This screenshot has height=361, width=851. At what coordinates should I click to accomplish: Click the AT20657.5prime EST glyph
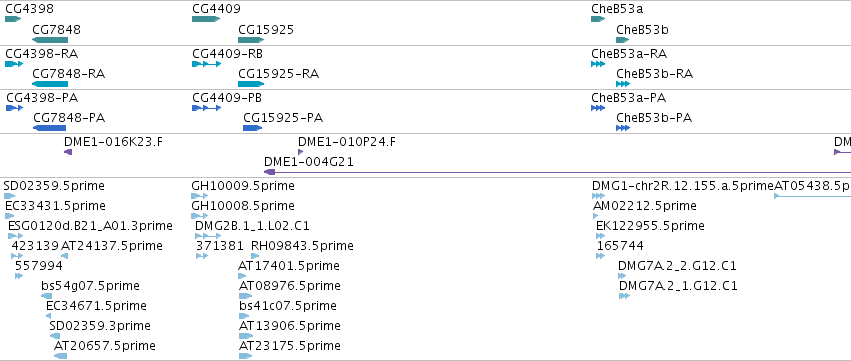point(60,356)
